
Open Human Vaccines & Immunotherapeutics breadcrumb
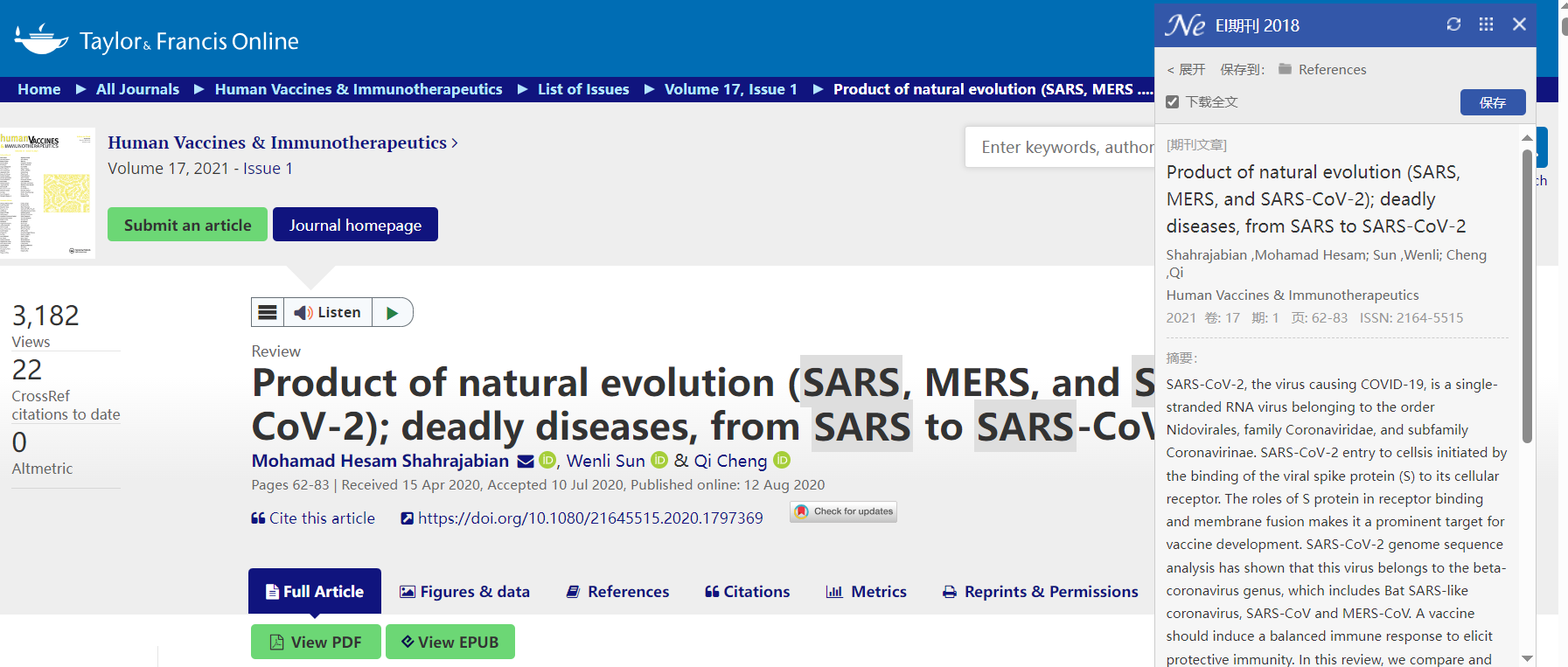[359, 89]
